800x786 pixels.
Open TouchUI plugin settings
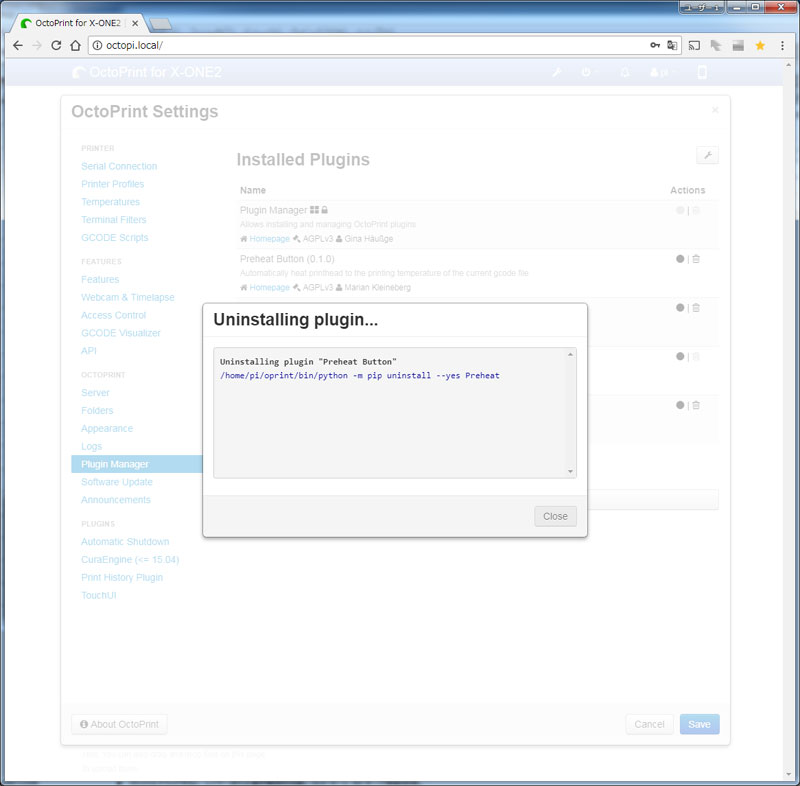coord(99,595)
